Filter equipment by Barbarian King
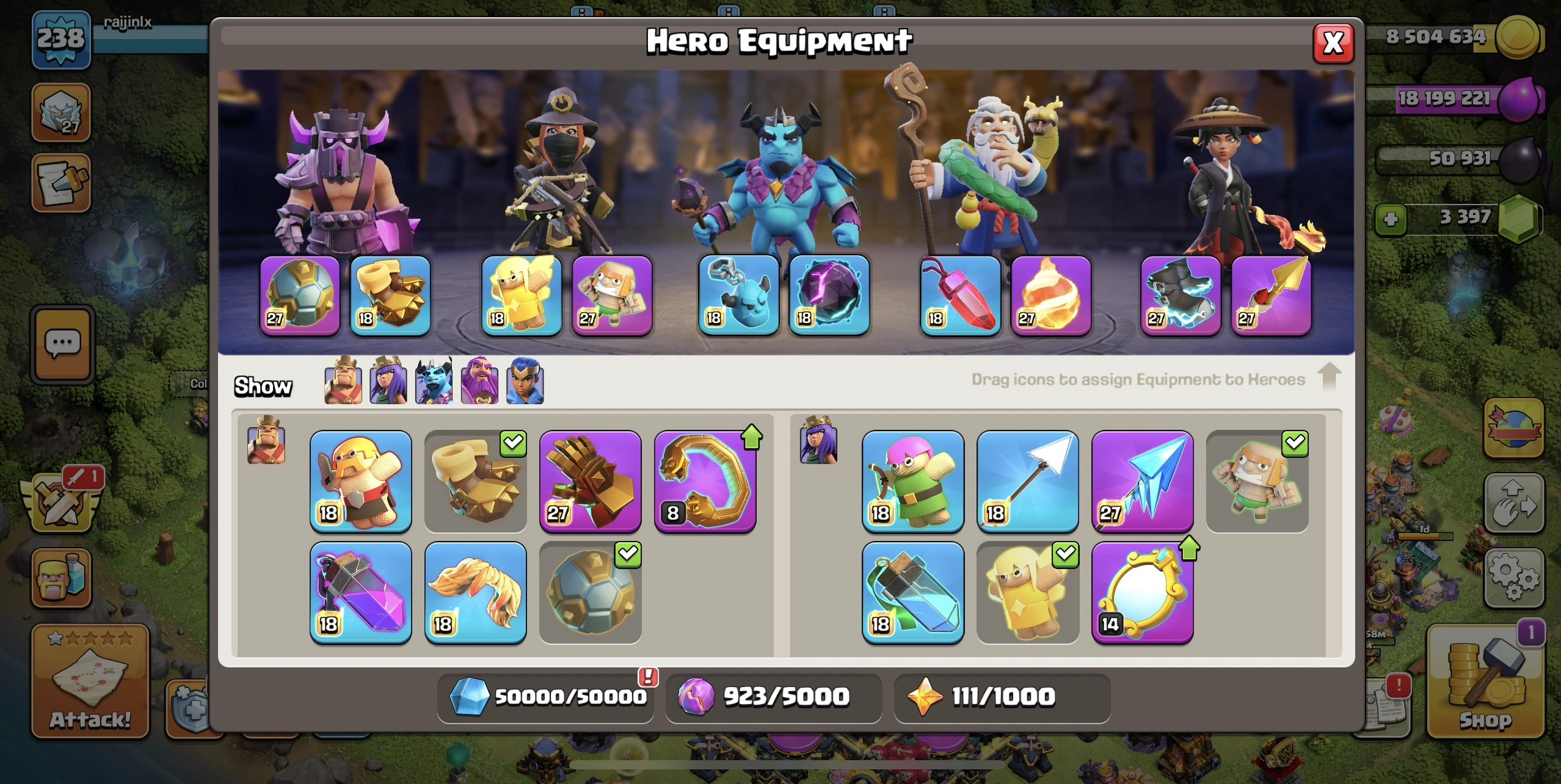This screenshot has height=784, width=1561. coord(343,380)
